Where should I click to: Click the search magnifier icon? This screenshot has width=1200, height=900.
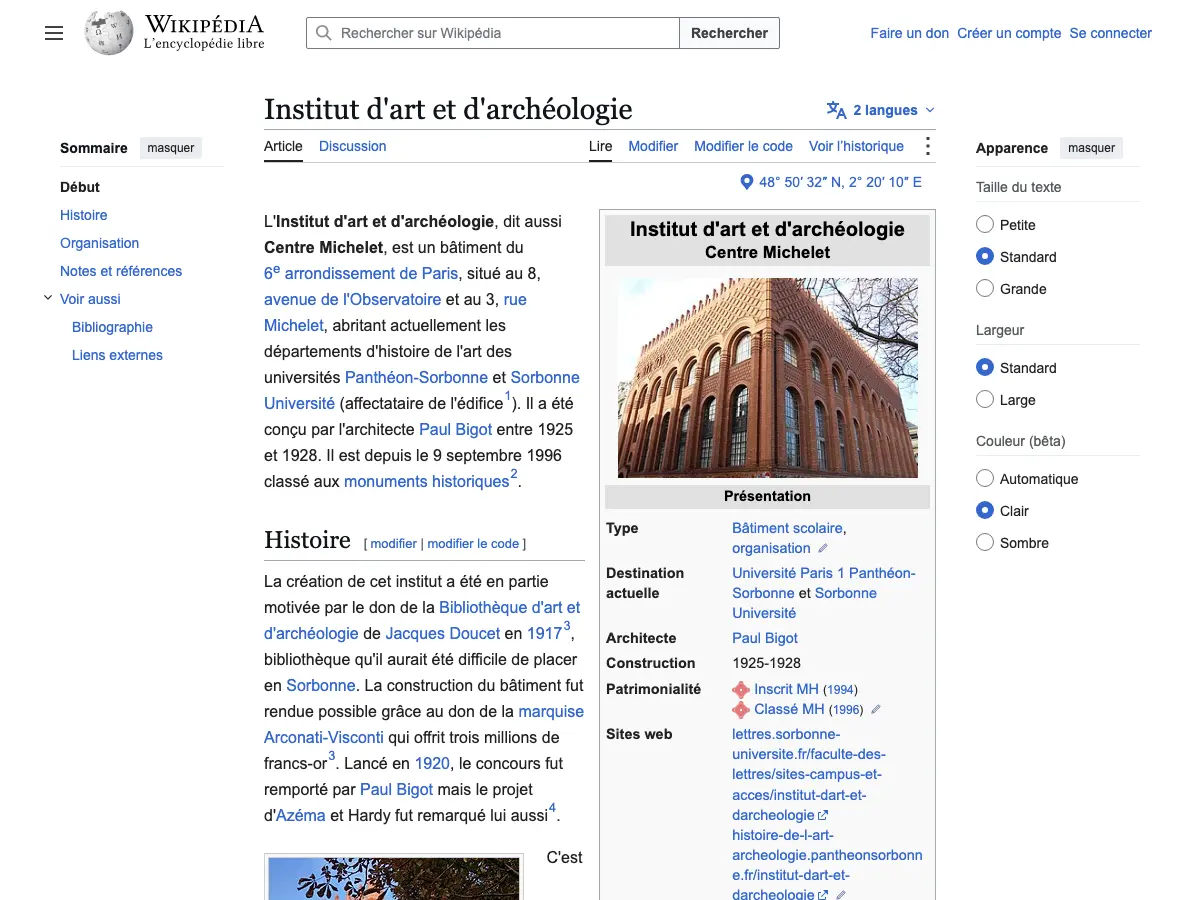click(323, 33)
